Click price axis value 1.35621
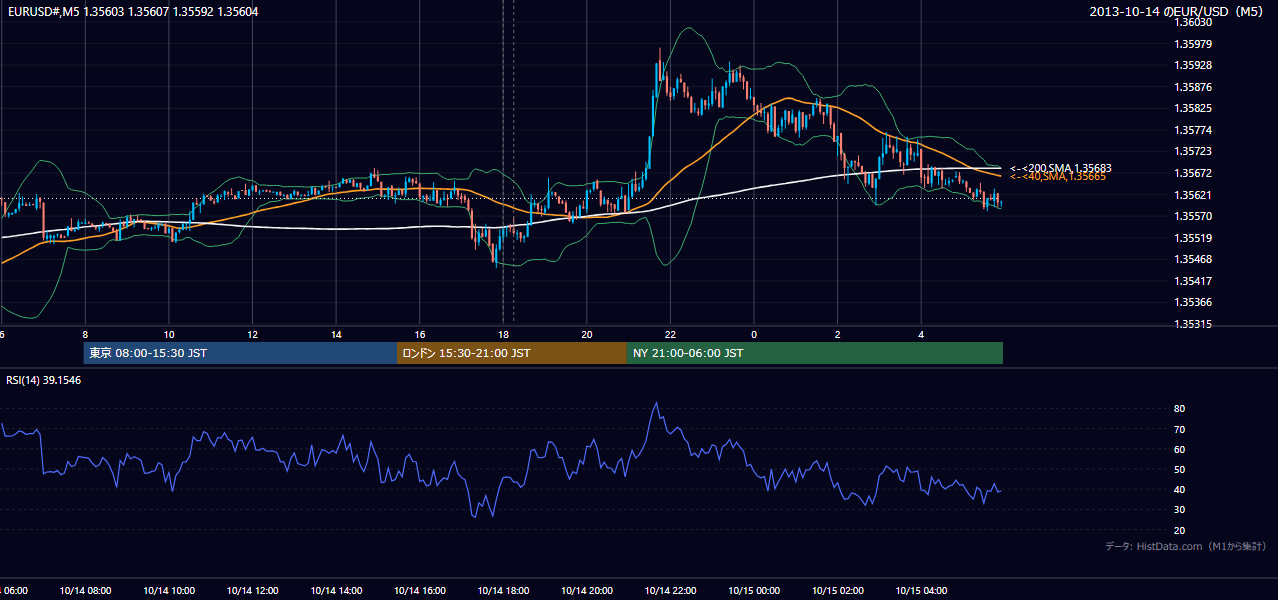Image resolution: width=1278 pixels, height=600 pixels. [1195, 195]
